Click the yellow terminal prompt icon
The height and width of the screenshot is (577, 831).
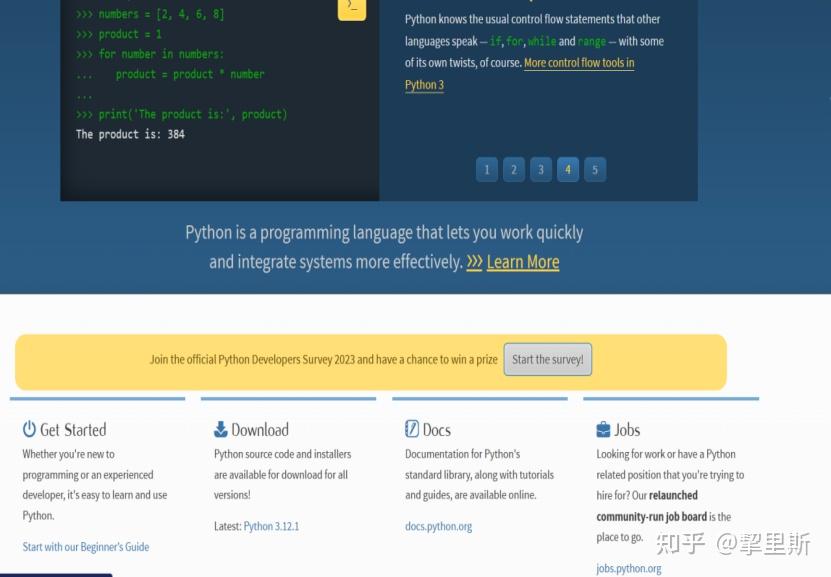(352, 9)
